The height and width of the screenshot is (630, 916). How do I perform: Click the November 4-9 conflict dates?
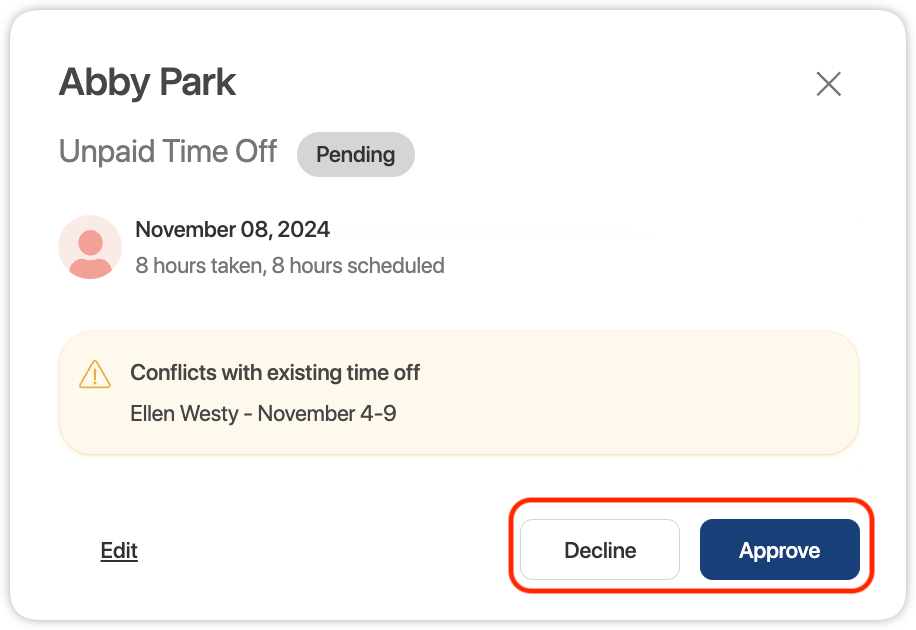[327, 413]
